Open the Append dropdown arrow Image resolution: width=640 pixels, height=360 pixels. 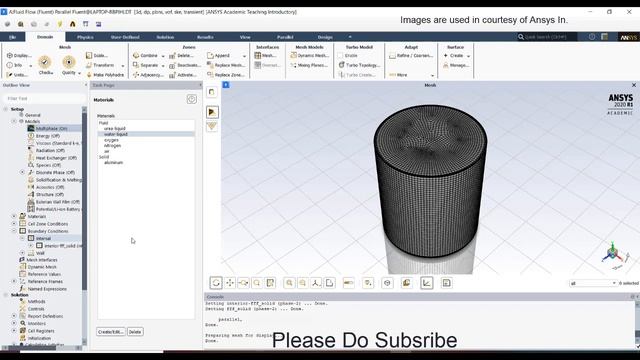[244, 56]
